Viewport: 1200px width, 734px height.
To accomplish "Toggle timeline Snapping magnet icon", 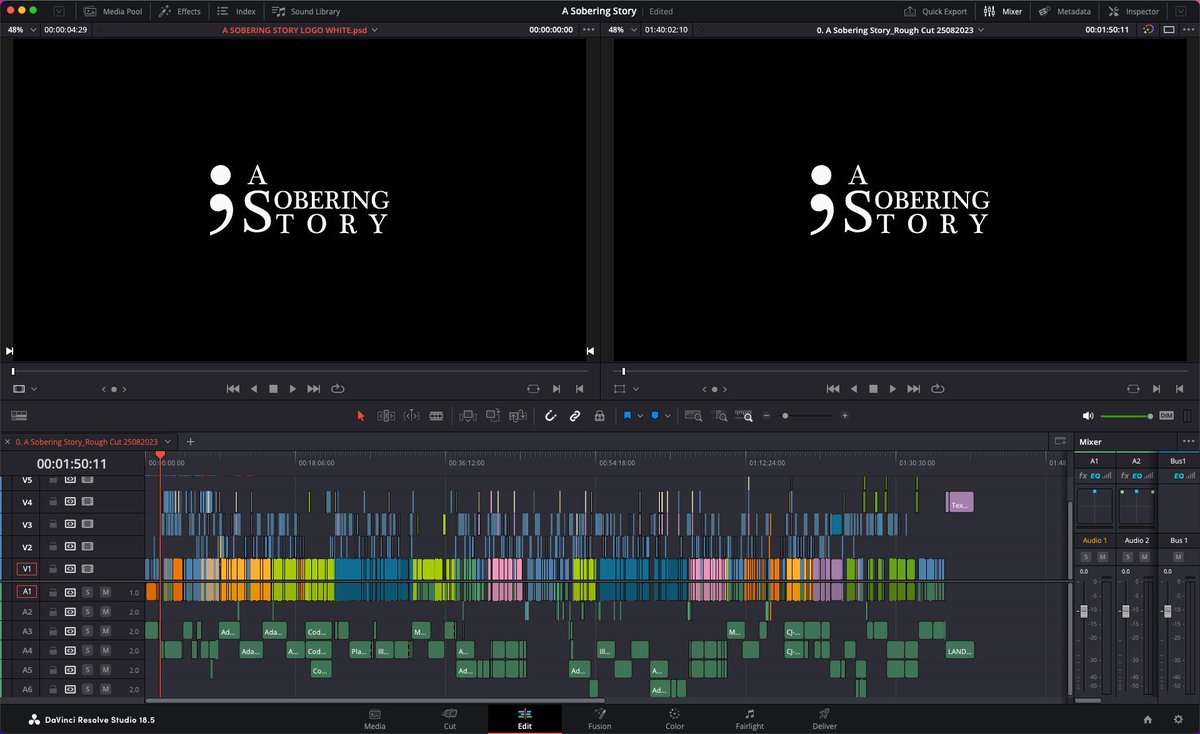I will tap(550, 416).
